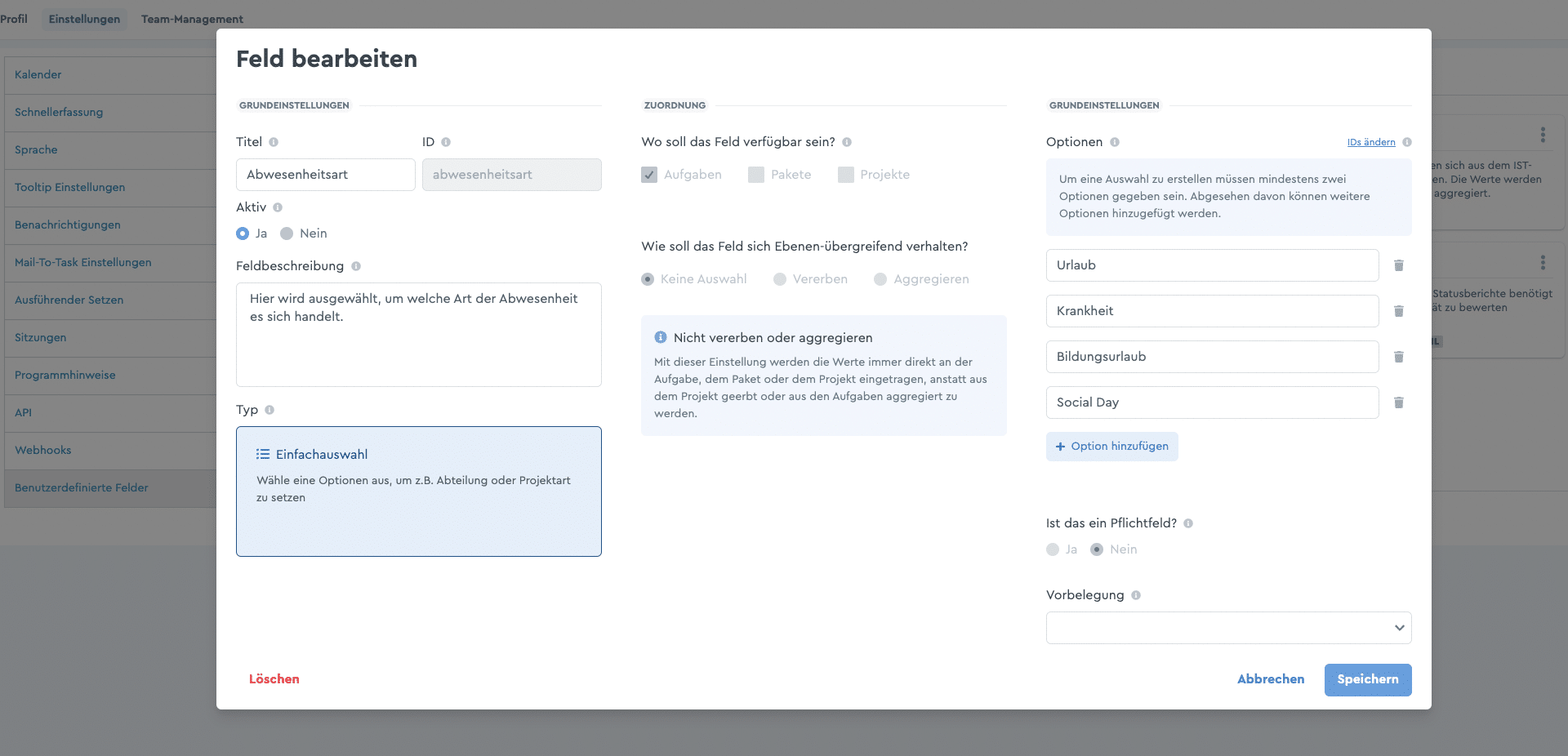Select the Einfachauswahl type card
The width and height of the screenshot is (1568, 756).
coord(419,491)
